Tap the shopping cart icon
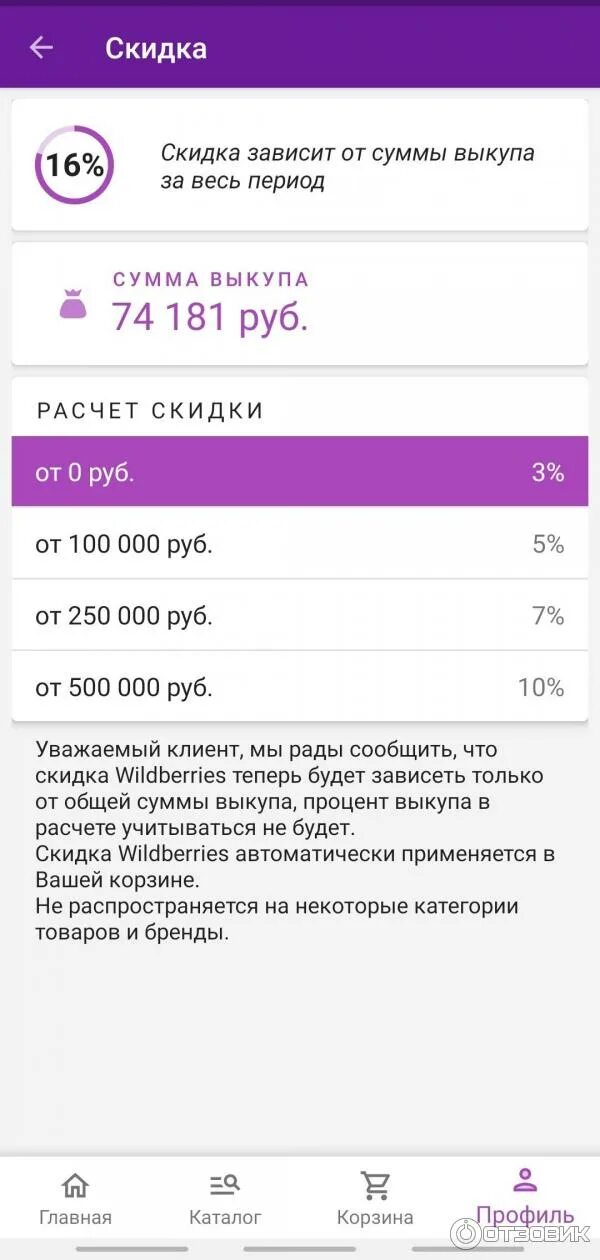This screenshot has height=1260, width=600. click(375, 1185)
